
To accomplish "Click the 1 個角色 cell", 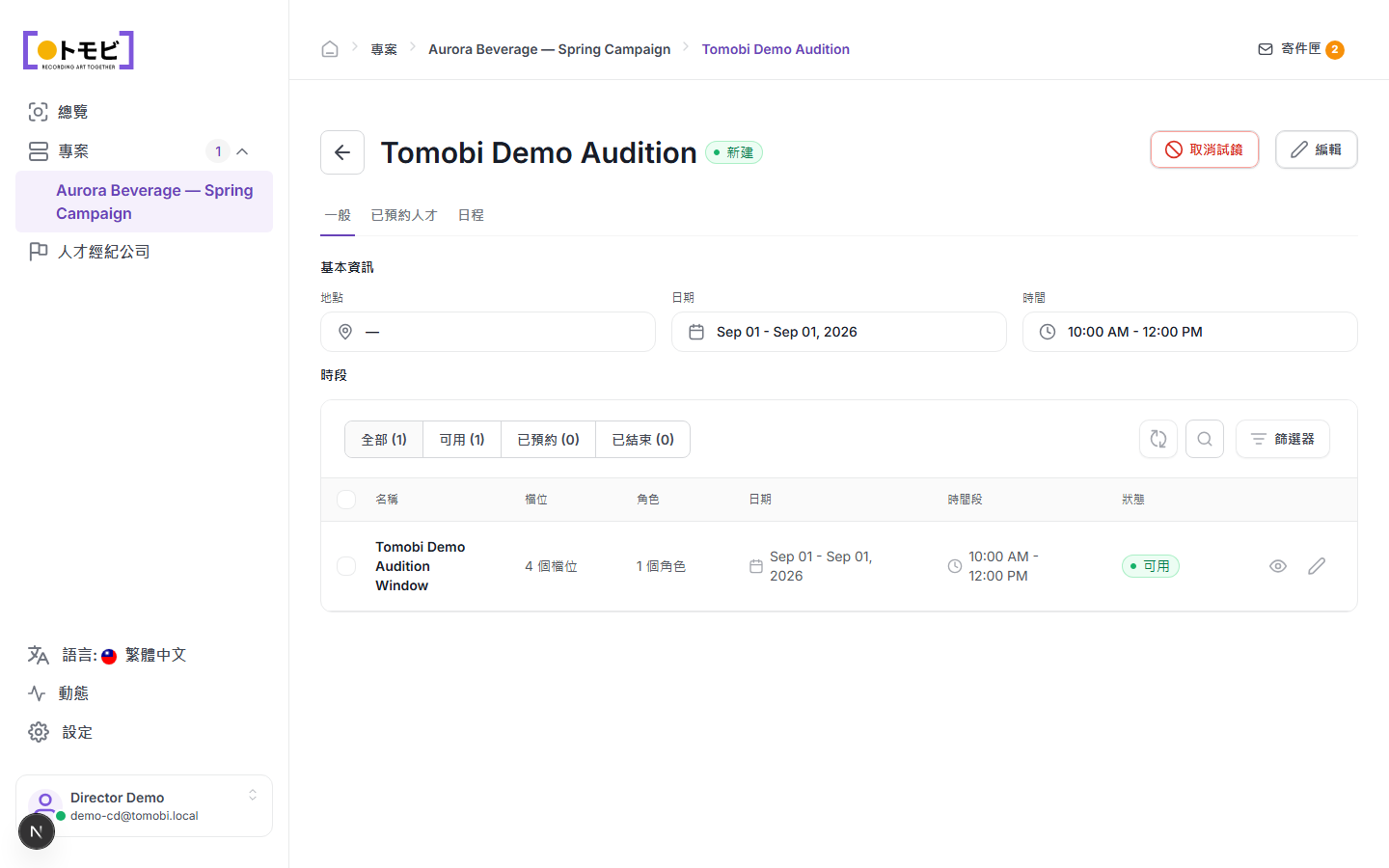I will [x=661, y=566].
